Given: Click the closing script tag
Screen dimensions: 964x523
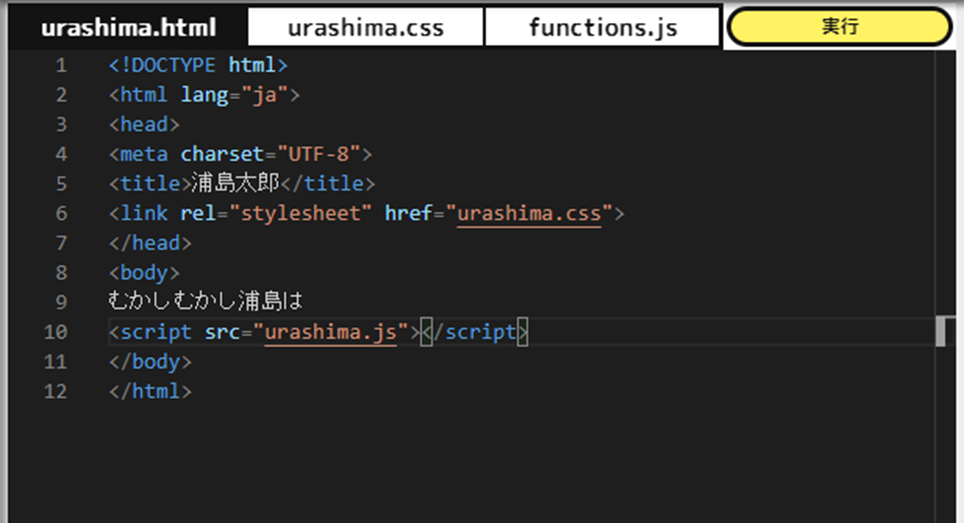Looking at the screenshot, I should [x=474, y=332].
